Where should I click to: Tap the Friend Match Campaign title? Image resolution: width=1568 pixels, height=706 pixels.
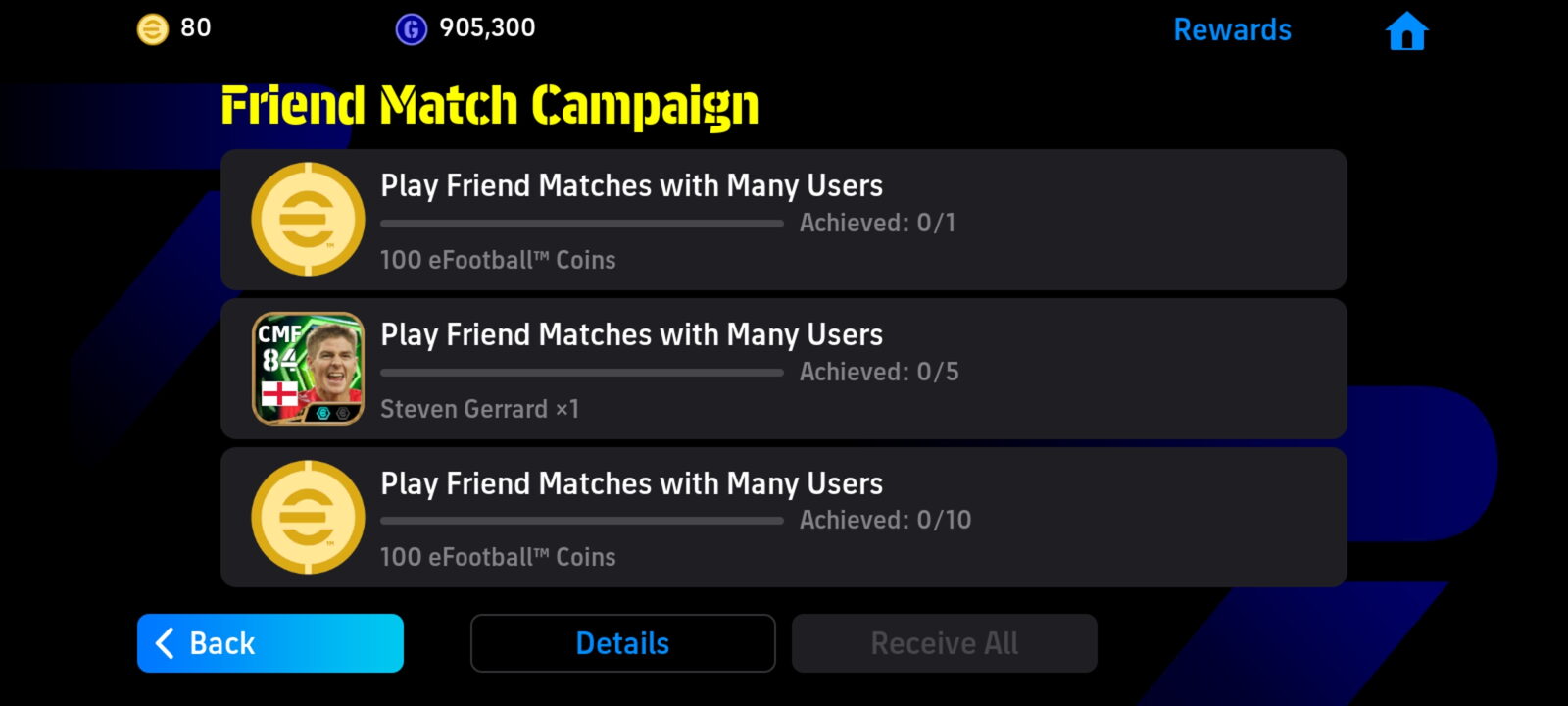coord(490,106)
